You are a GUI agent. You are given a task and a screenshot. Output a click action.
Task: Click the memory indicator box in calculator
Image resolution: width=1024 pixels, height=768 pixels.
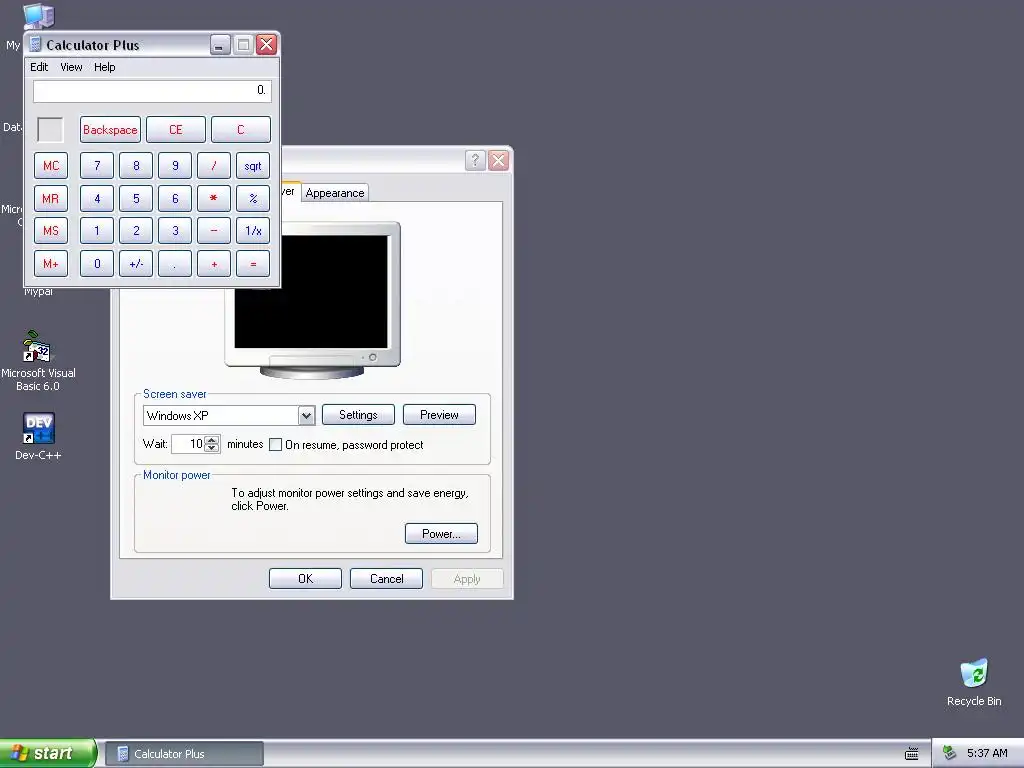pyautogui.click(x=50, y=129)
